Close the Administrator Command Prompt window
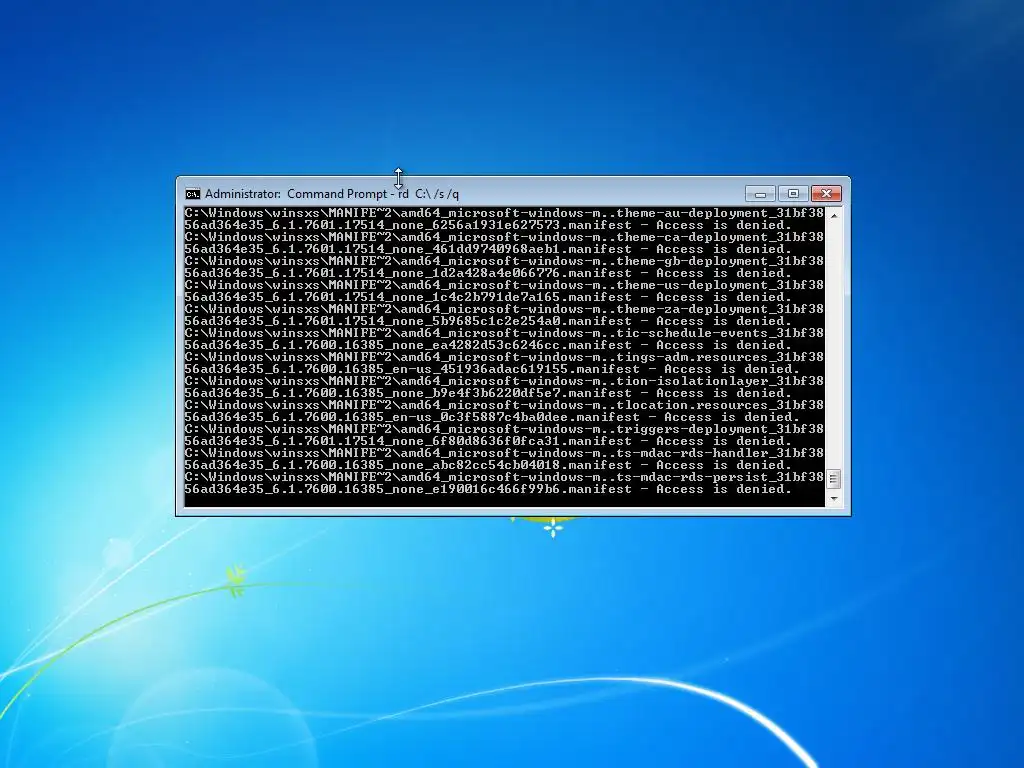Screen dimensions: 1024x768 (826, 194)
